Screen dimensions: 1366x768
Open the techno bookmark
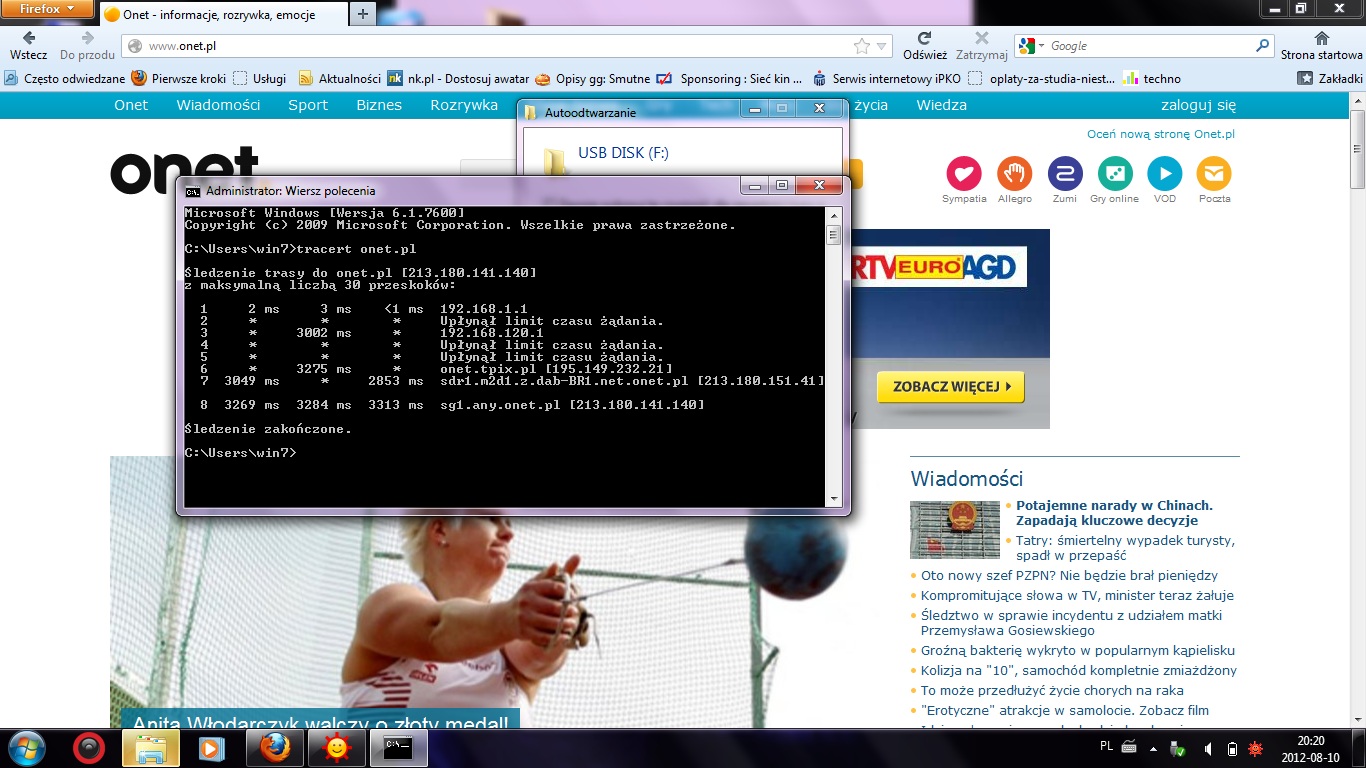1152,78
